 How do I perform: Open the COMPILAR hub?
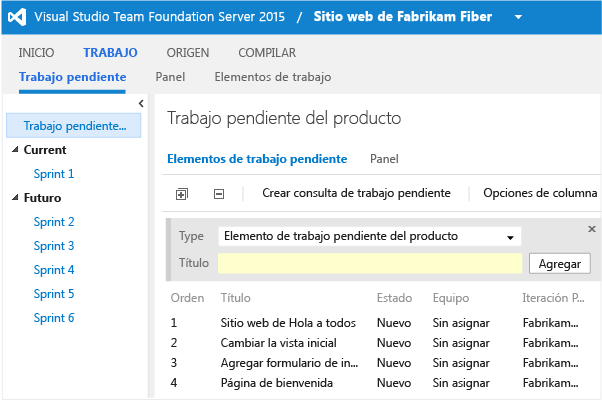(x=267, y=53)
